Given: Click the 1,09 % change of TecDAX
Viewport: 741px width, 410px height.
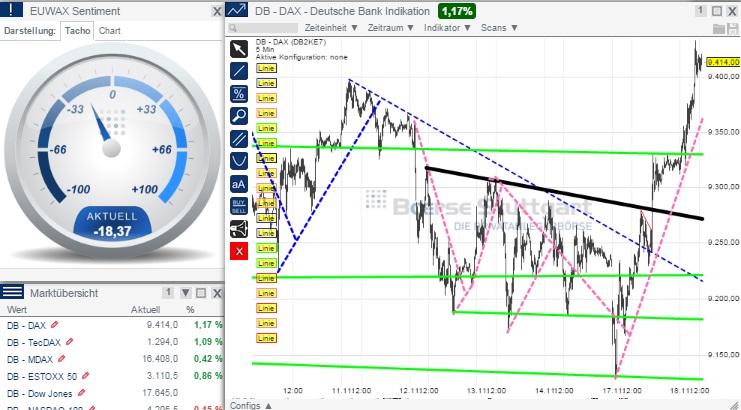Looking at the screenshot, I should coord(208,342).
